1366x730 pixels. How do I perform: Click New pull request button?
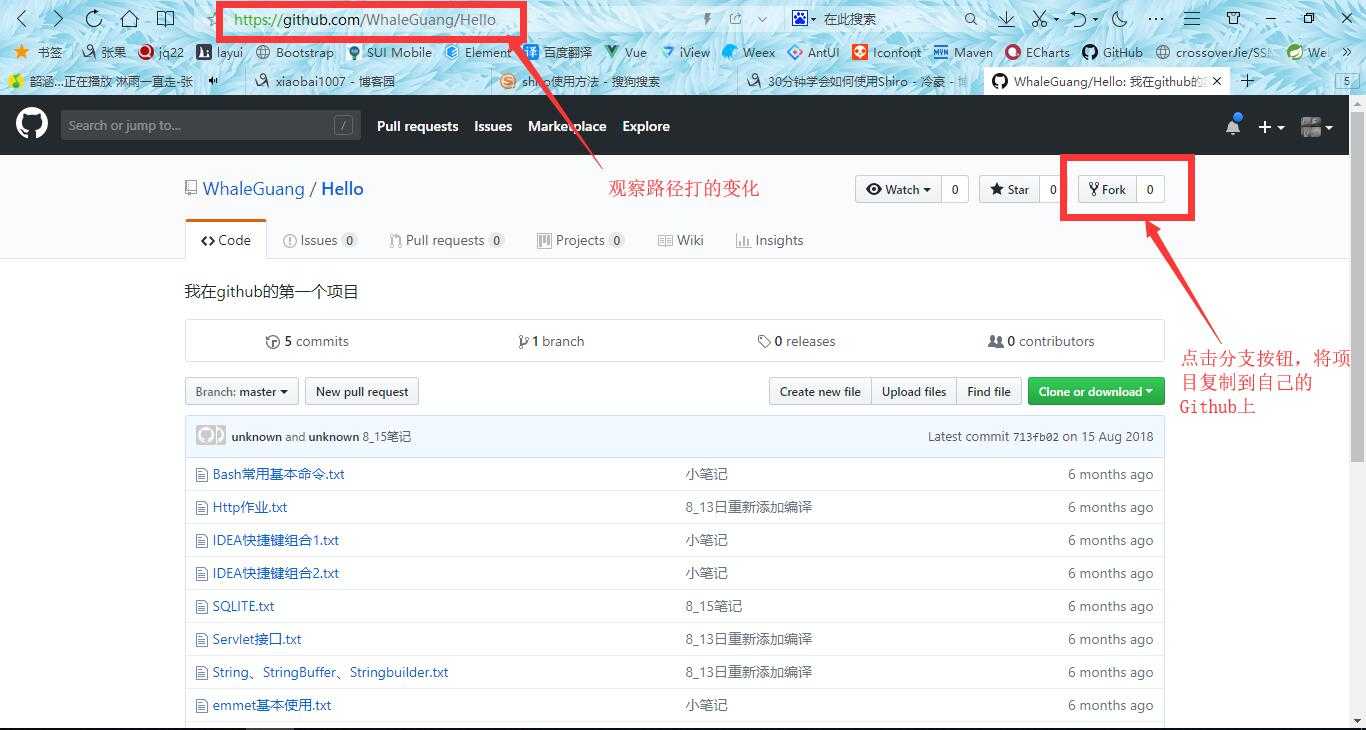[362, 391]
